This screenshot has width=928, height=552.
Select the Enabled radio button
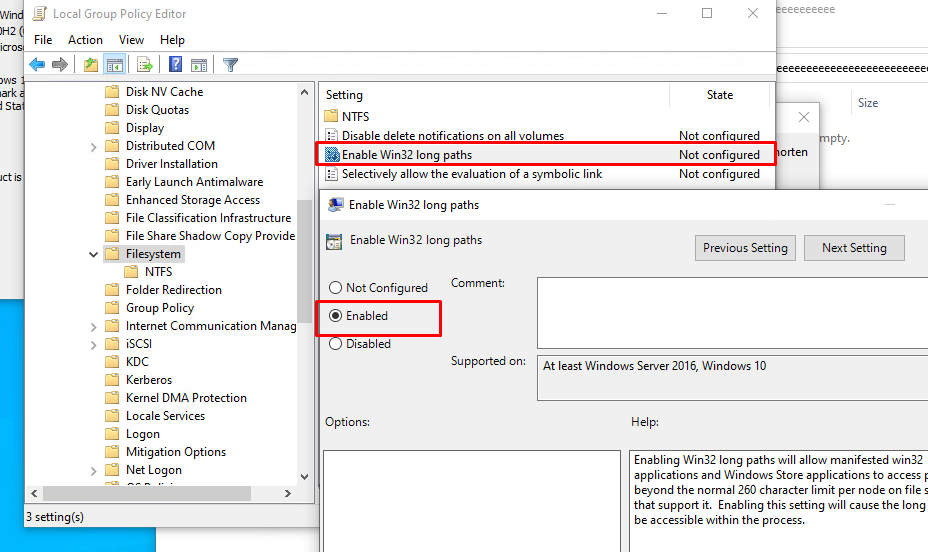coord(335,316)
